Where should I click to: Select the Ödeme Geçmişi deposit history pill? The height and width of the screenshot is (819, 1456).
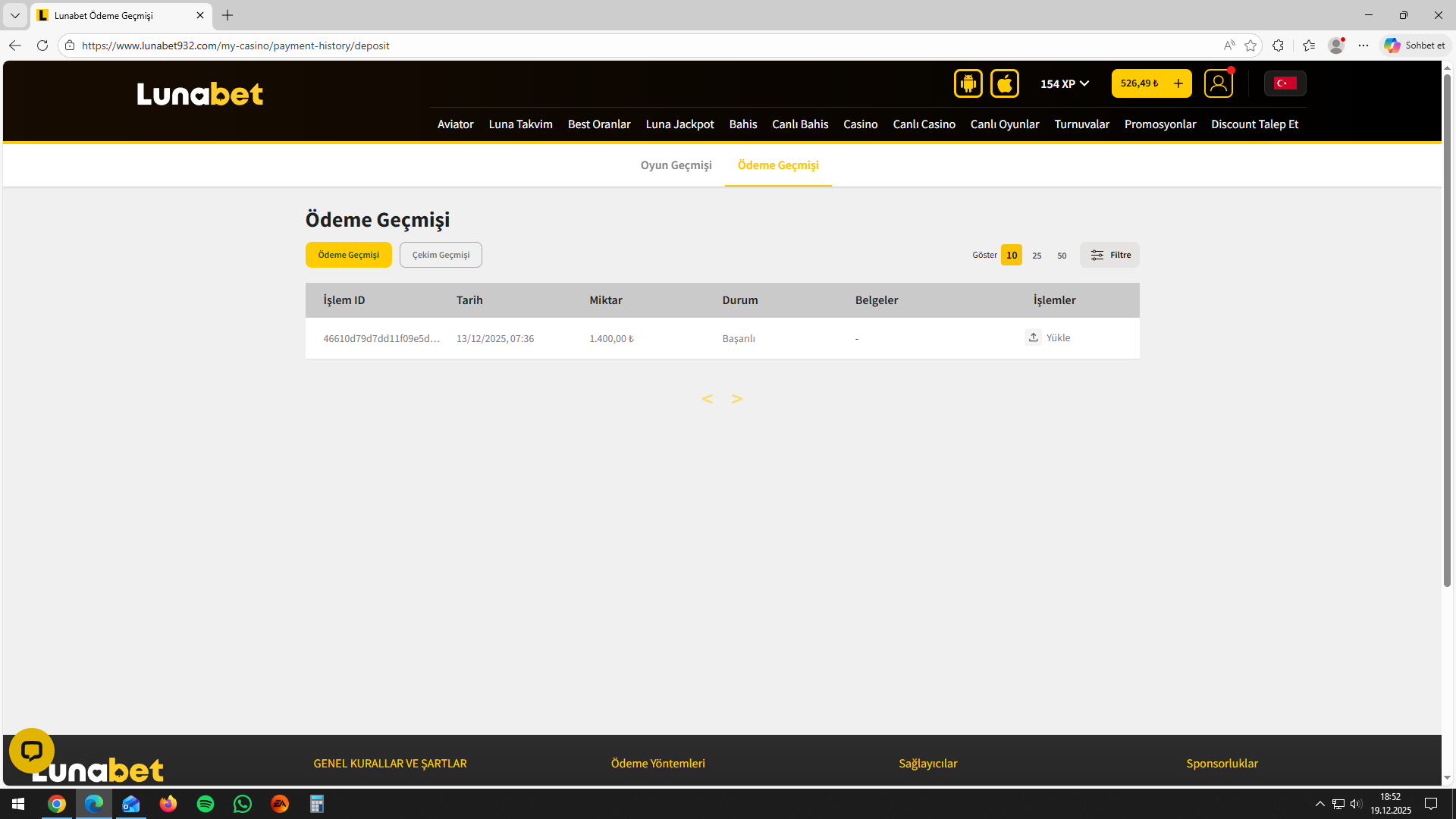[349, 255]
